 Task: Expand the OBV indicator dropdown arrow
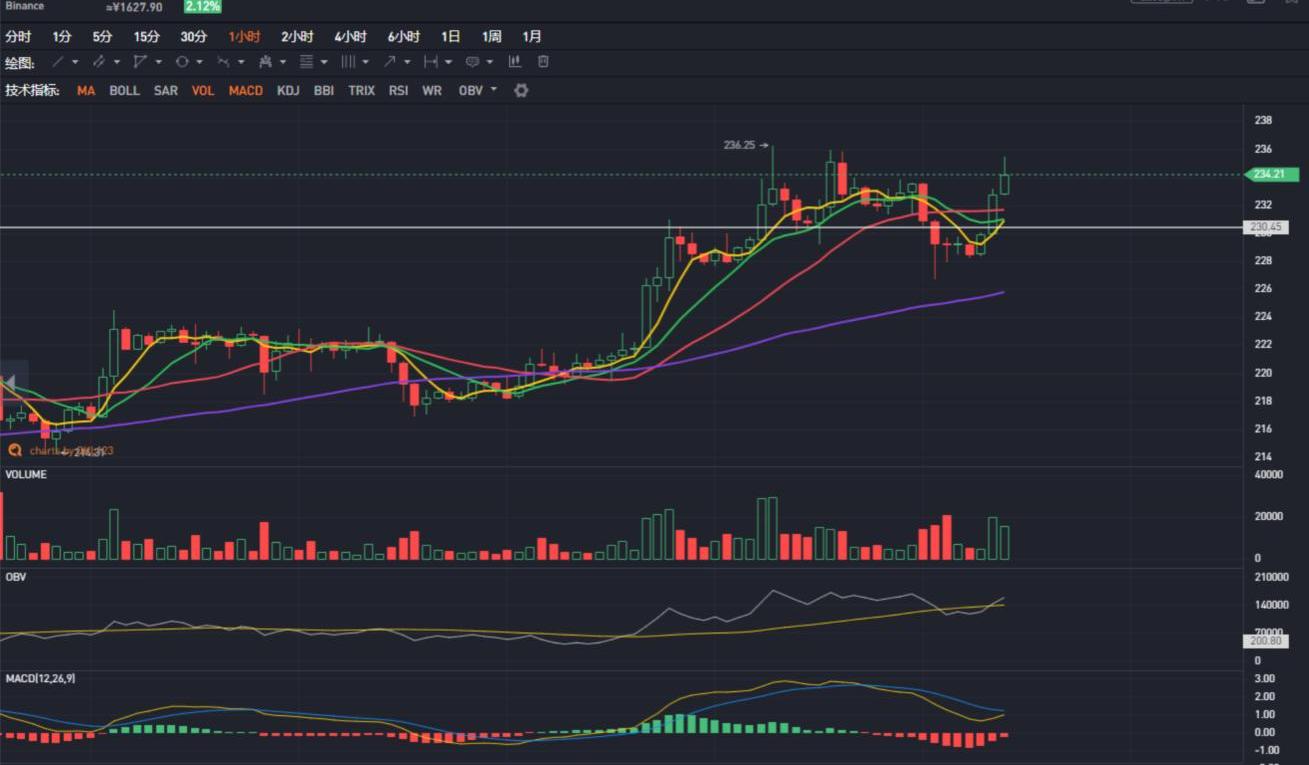(493, 91)
